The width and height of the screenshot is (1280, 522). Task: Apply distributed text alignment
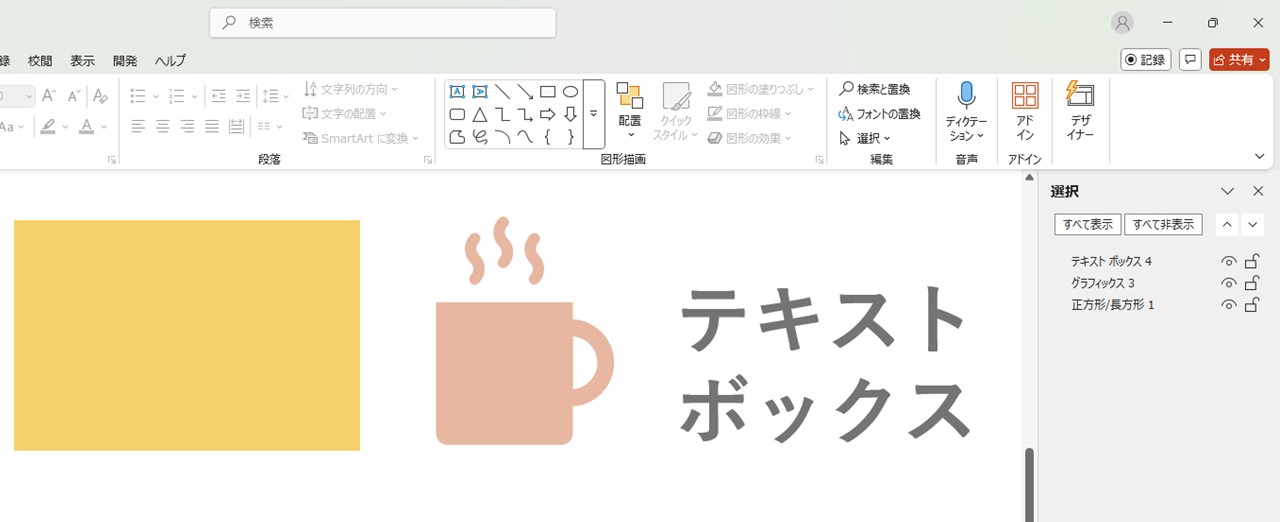click(236, 126)
